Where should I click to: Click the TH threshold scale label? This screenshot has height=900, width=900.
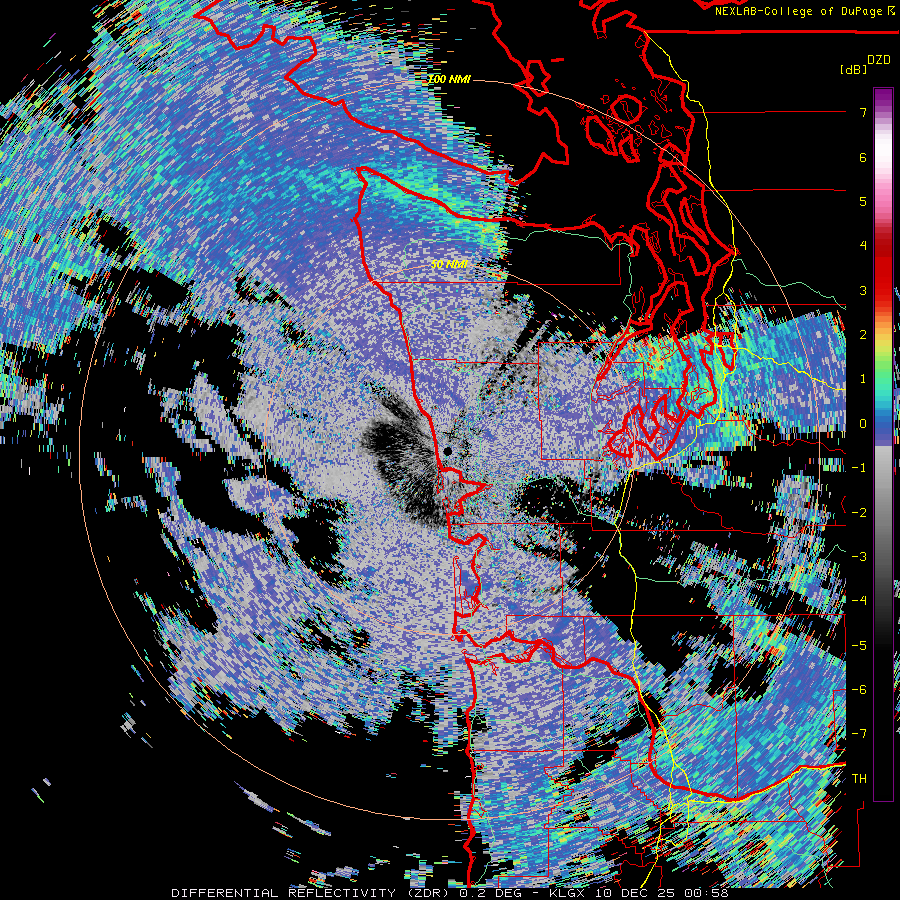click(859, 779)
